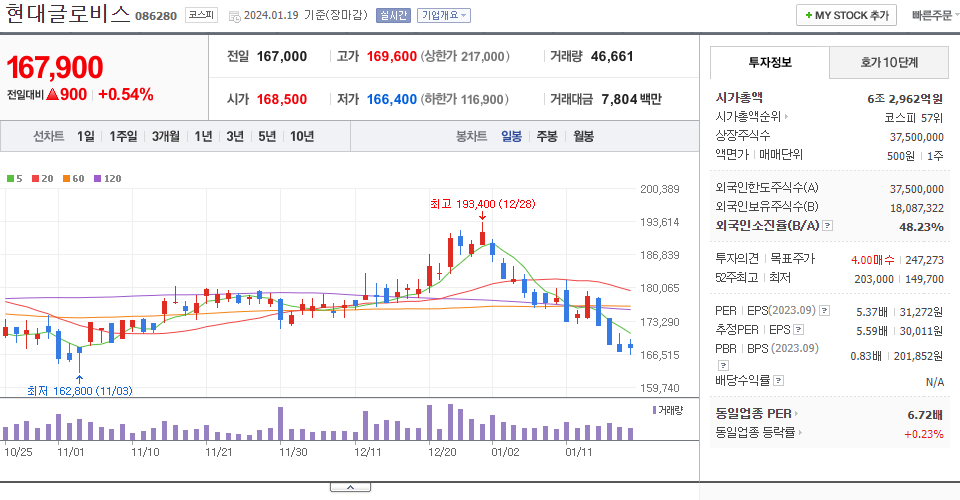The height and width of the screenshot is (500, 960).
Task: Select the 1주일 line chart period
Action: (x=123, y=136)
